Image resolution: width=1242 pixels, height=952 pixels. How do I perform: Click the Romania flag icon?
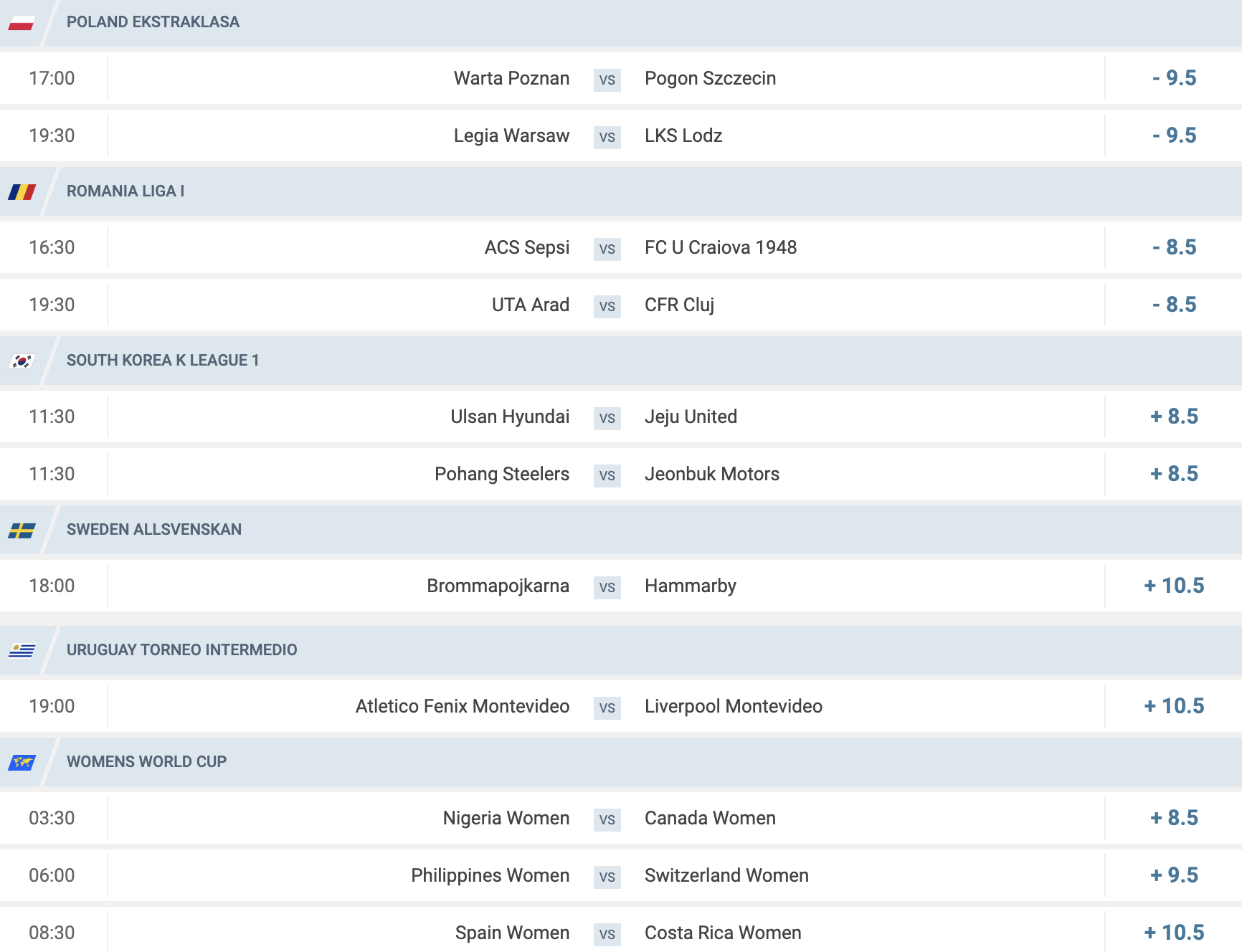pyautogui.click(x=22, y=192)
